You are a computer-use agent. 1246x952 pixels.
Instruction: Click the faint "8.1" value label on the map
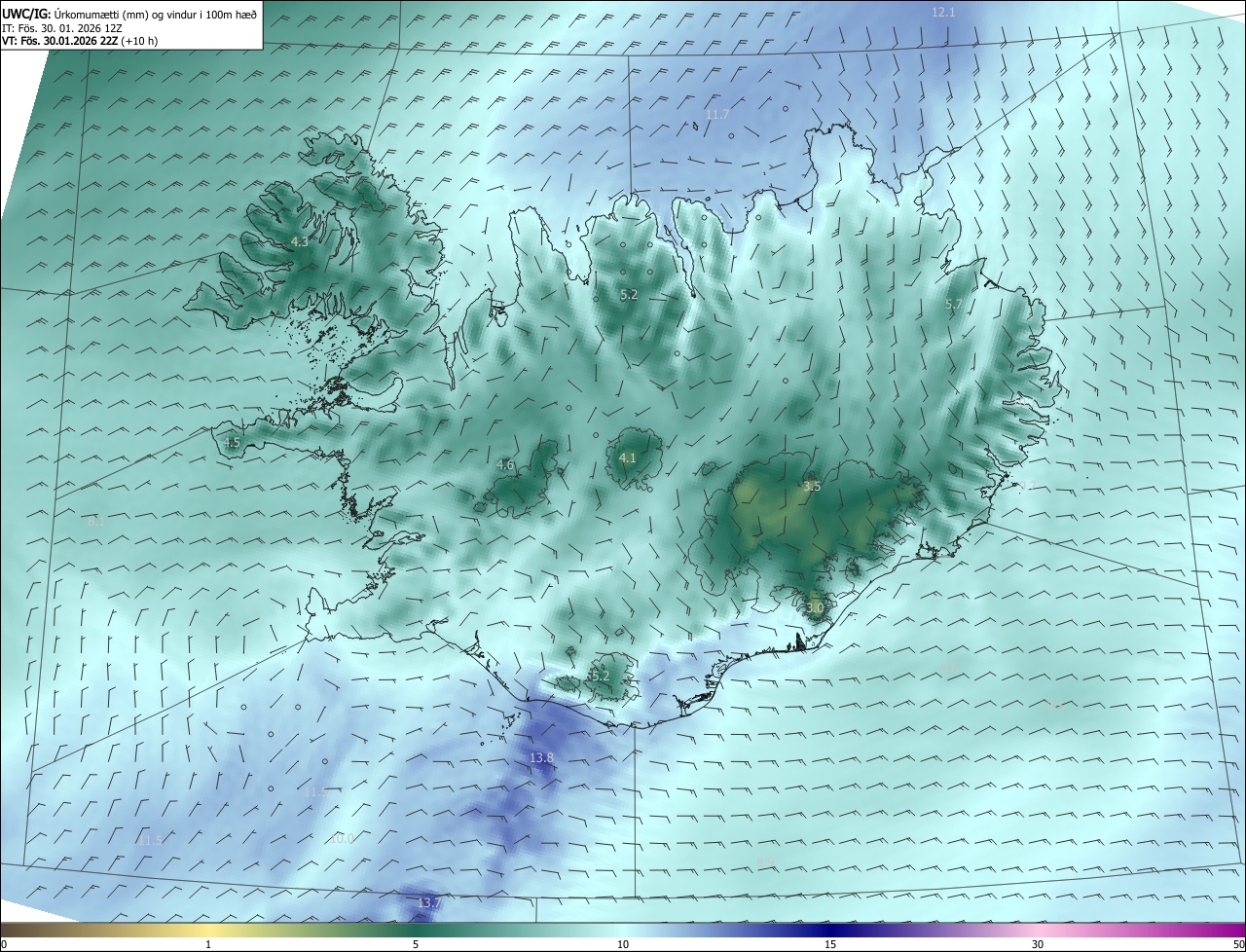tap(96, 522)
